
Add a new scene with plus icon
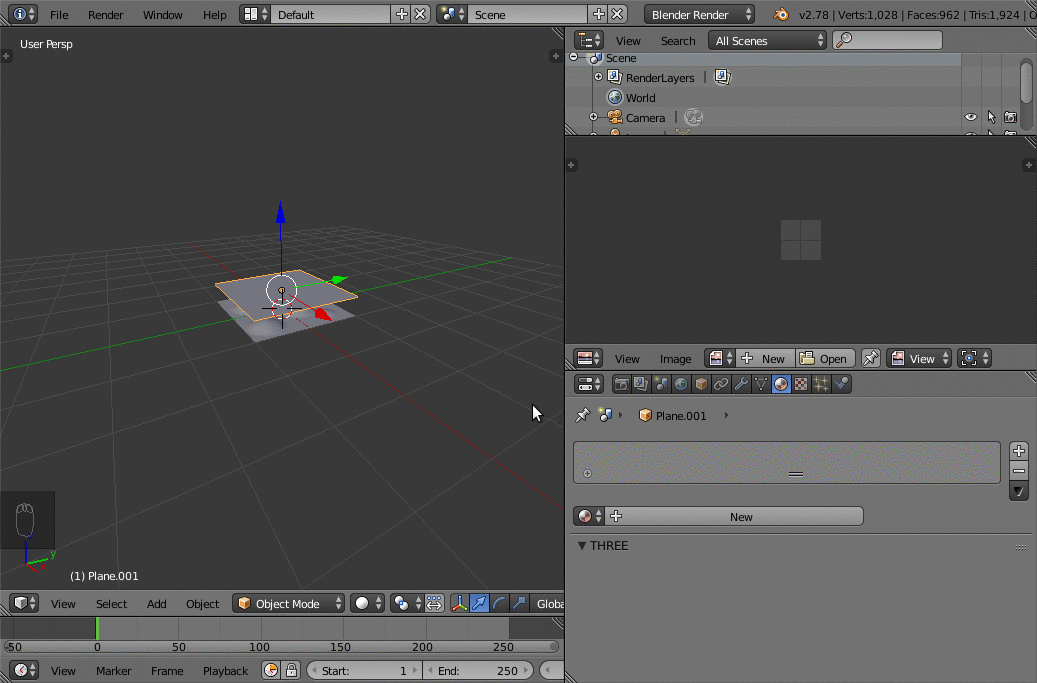[x=599, y=15]
